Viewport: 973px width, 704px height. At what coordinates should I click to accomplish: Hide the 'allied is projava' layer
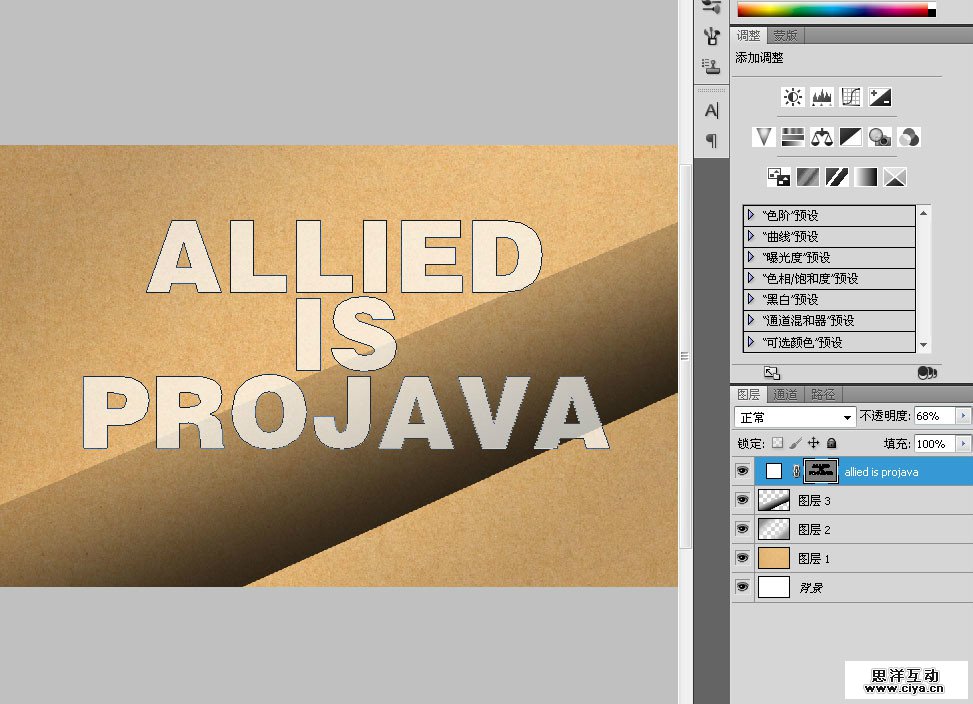click(x=742, y=471)
